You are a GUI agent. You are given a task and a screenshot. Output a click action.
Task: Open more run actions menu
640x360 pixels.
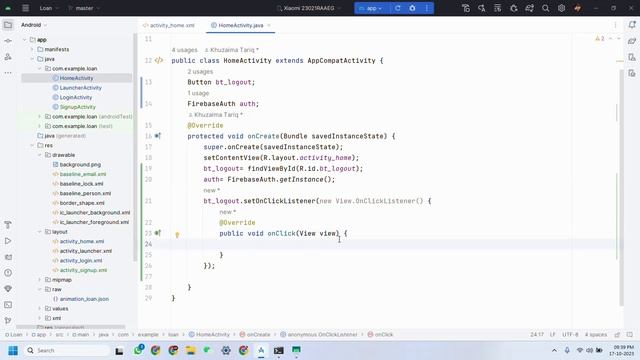[x=427, y=8]
